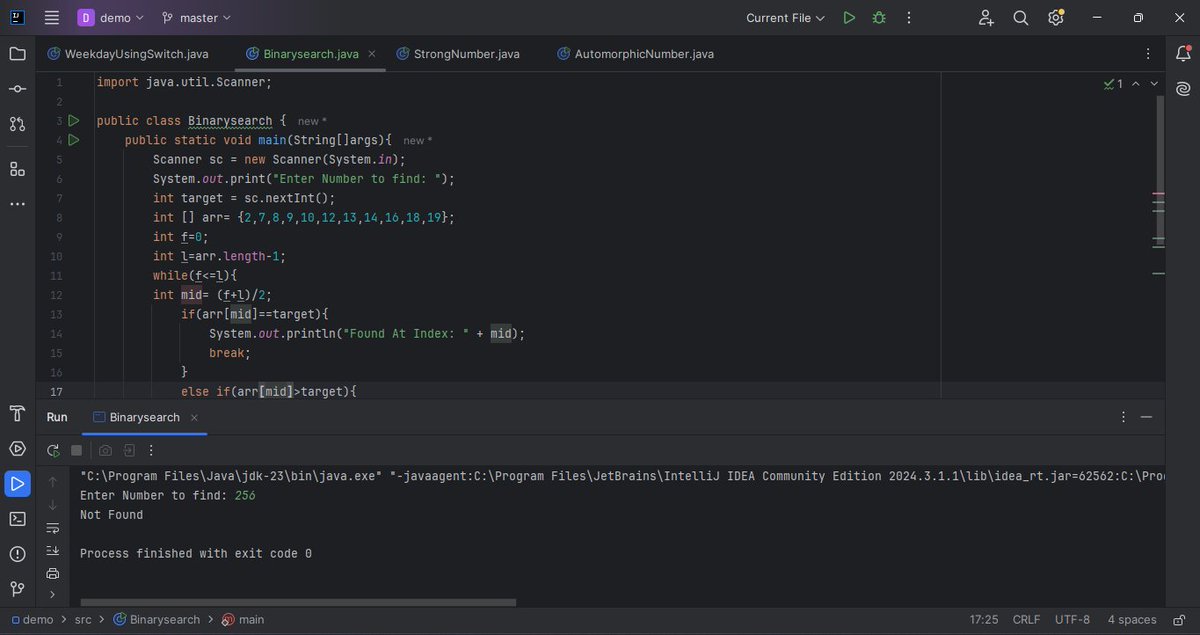Open the Notifications bell
Image resolution: width=1200 pixels, height=635 pixels.
click(1182, 54)
